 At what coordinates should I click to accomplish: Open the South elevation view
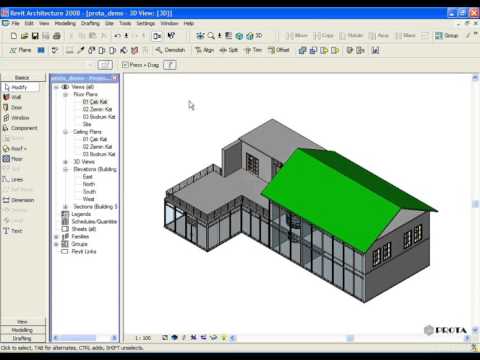pyautogui.click(x=89, y=192)
